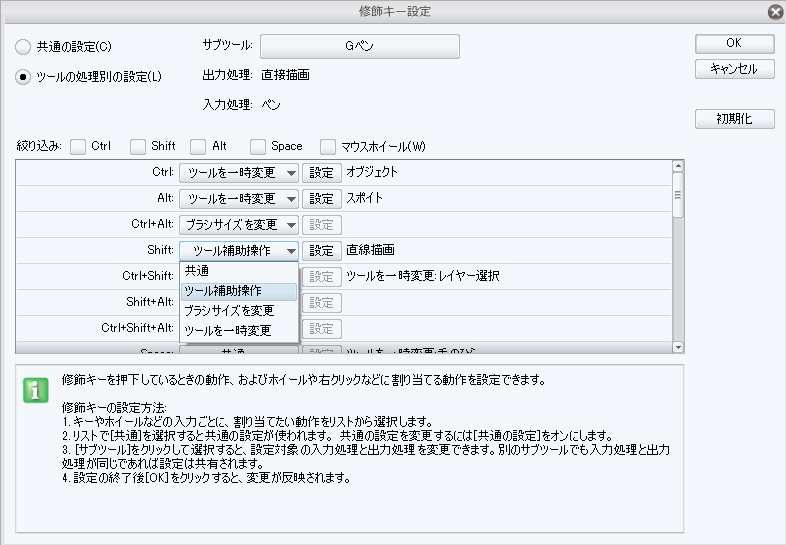Click 設定 button in Shift row
The width and height of the screenshot is (786, 545).
[x=322, y=251]
